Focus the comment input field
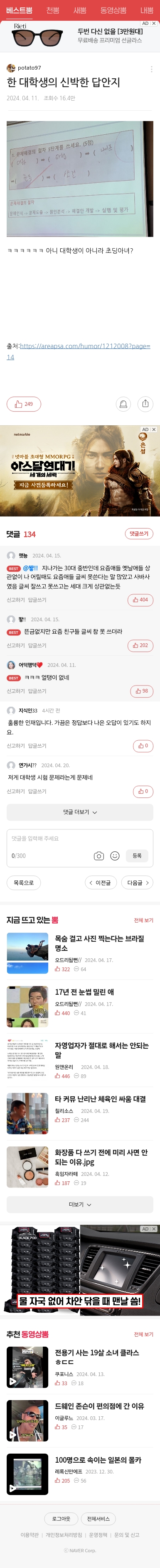The height and width of the screenshot is (1568, 160). coord(80,838)
